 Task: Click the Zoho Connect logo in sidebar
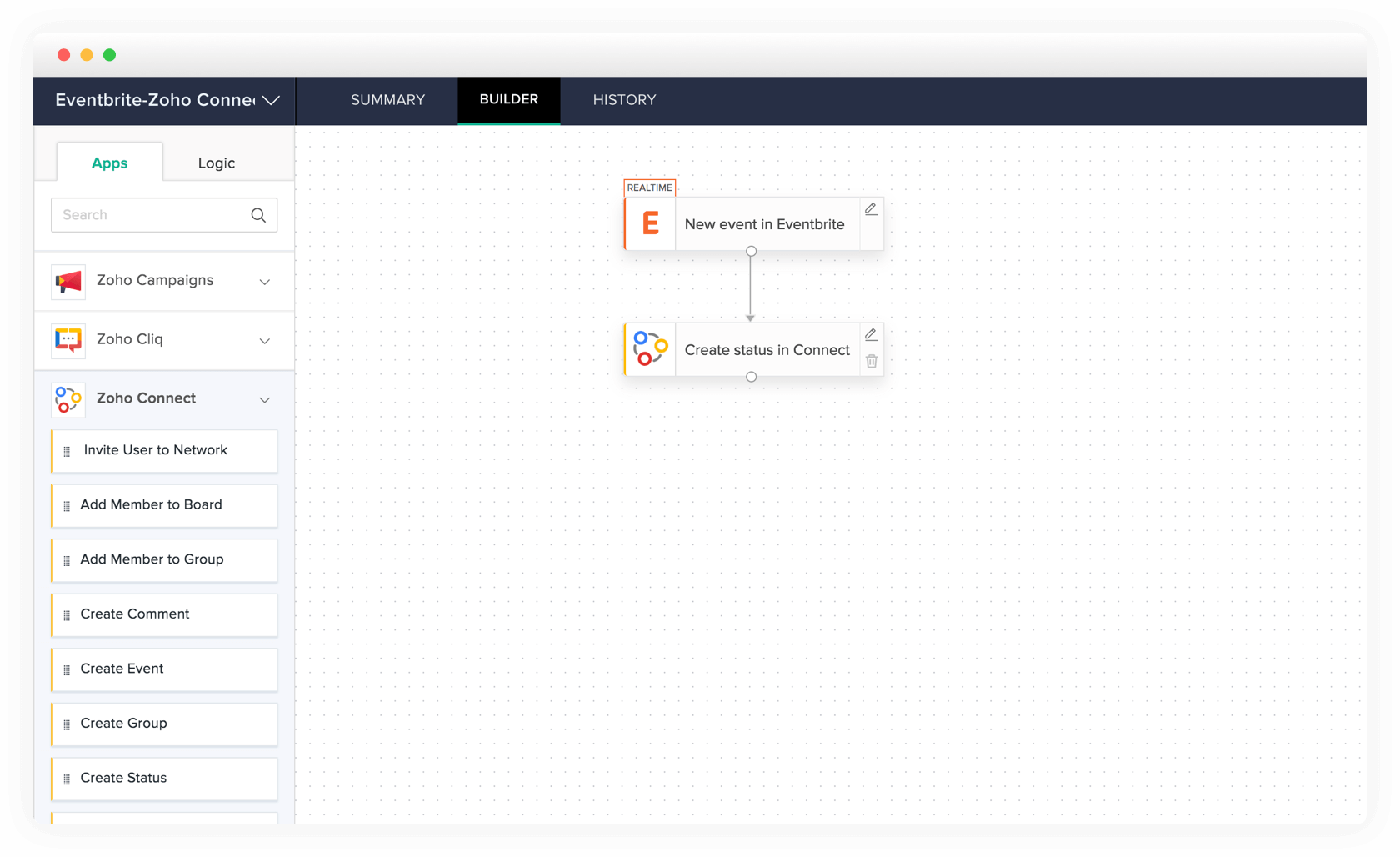(x=68, y=399)
